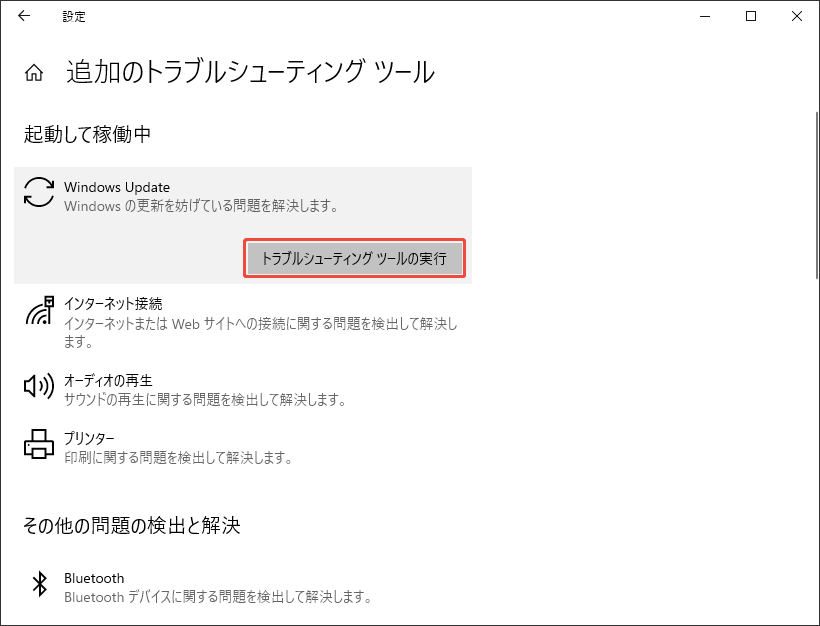This screenshot has height=626, width=820.
Task: Select the インターネット接続 troubleshooter title
Action: coord(113,303)
